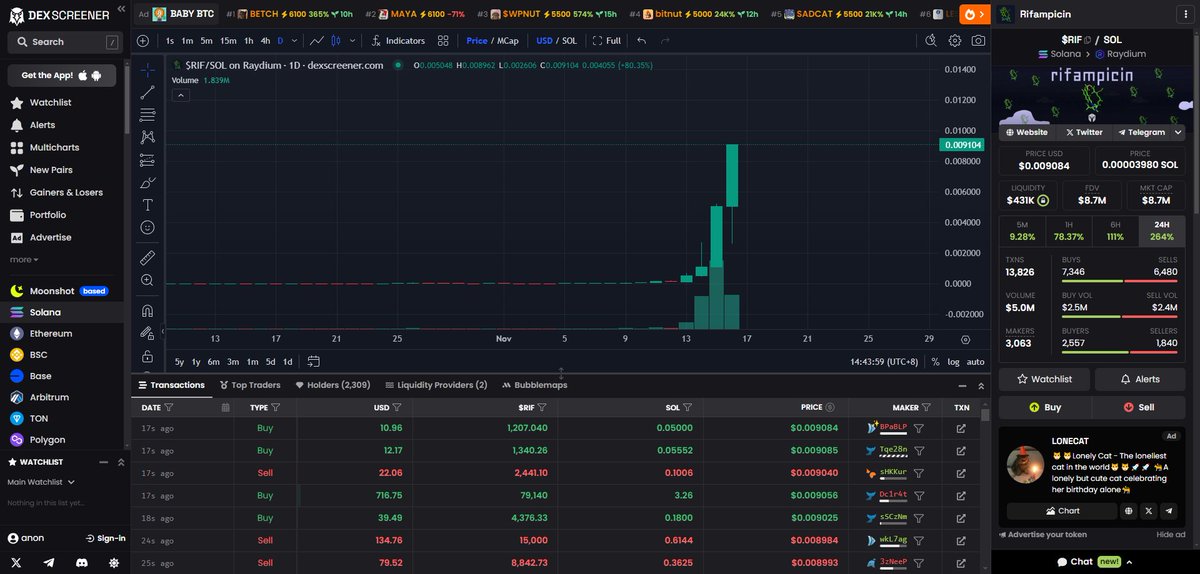Set chart range to 3m
1200x574 pixels.
(232, 362)
